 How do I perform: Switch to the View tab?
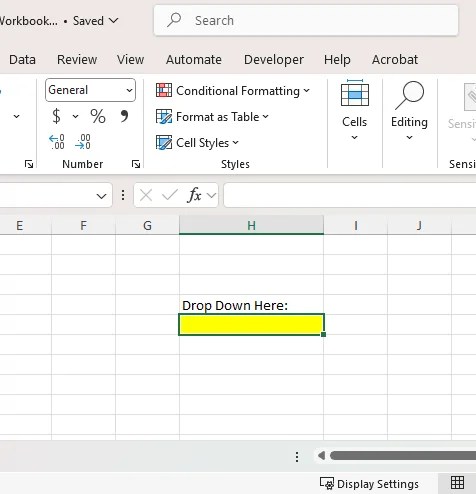(x=130, y=60)
